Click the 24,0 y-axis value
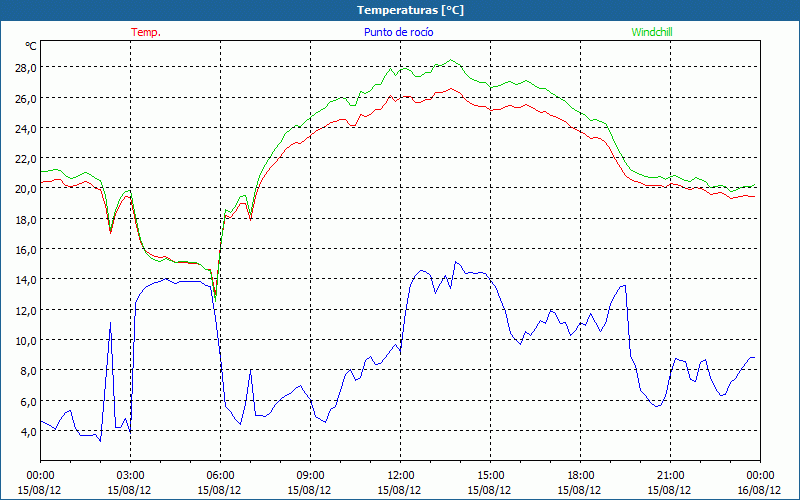This screenshot has width=800, height=500. [25, 129]
